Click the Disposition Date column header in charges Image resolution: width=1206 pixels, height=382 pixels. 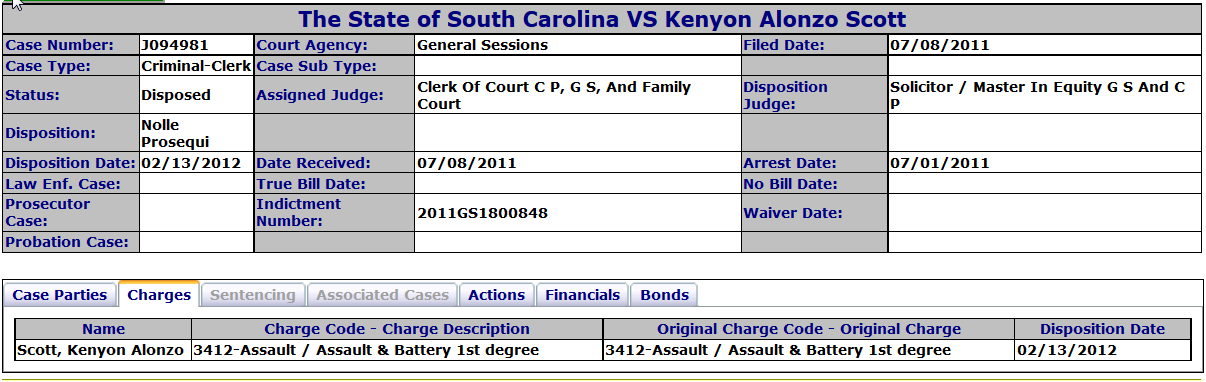pyautogui.click(x=1102, y=329)
